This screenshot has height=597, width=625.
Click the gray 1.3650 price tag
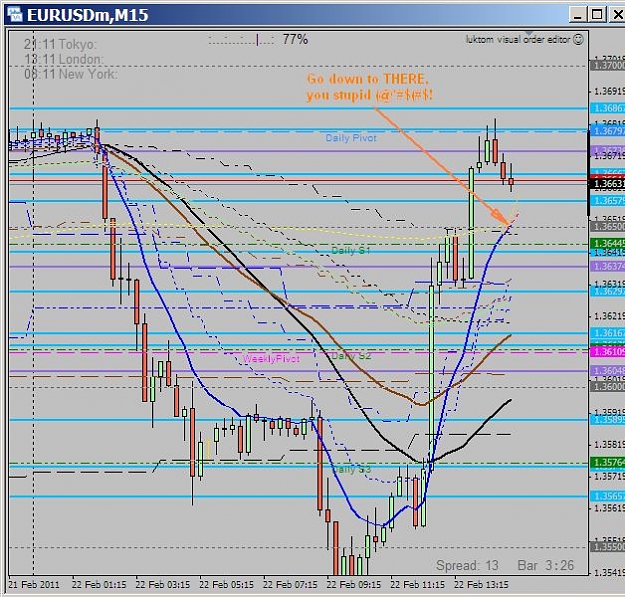click(607, 227)
